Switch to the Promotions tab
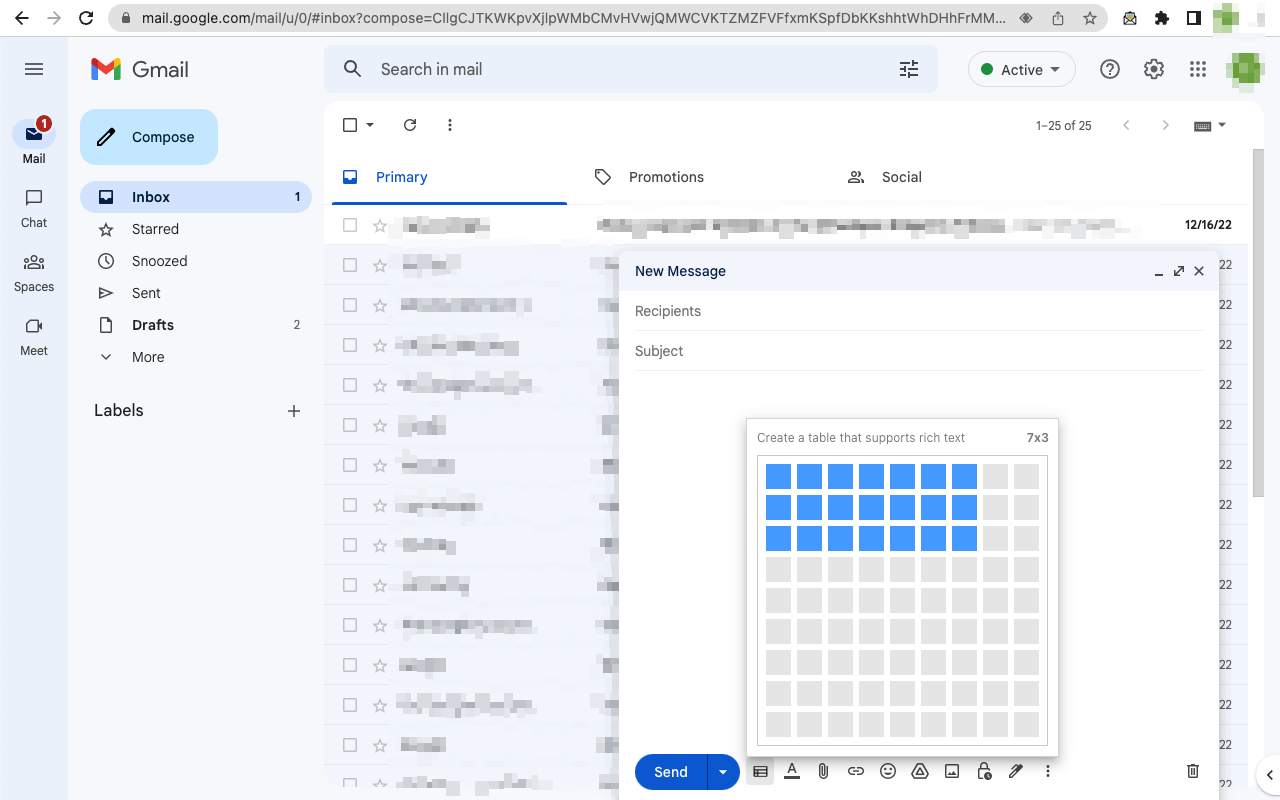Image resolution: width=1280 pixels, height=800 pixels. point(664,177)
